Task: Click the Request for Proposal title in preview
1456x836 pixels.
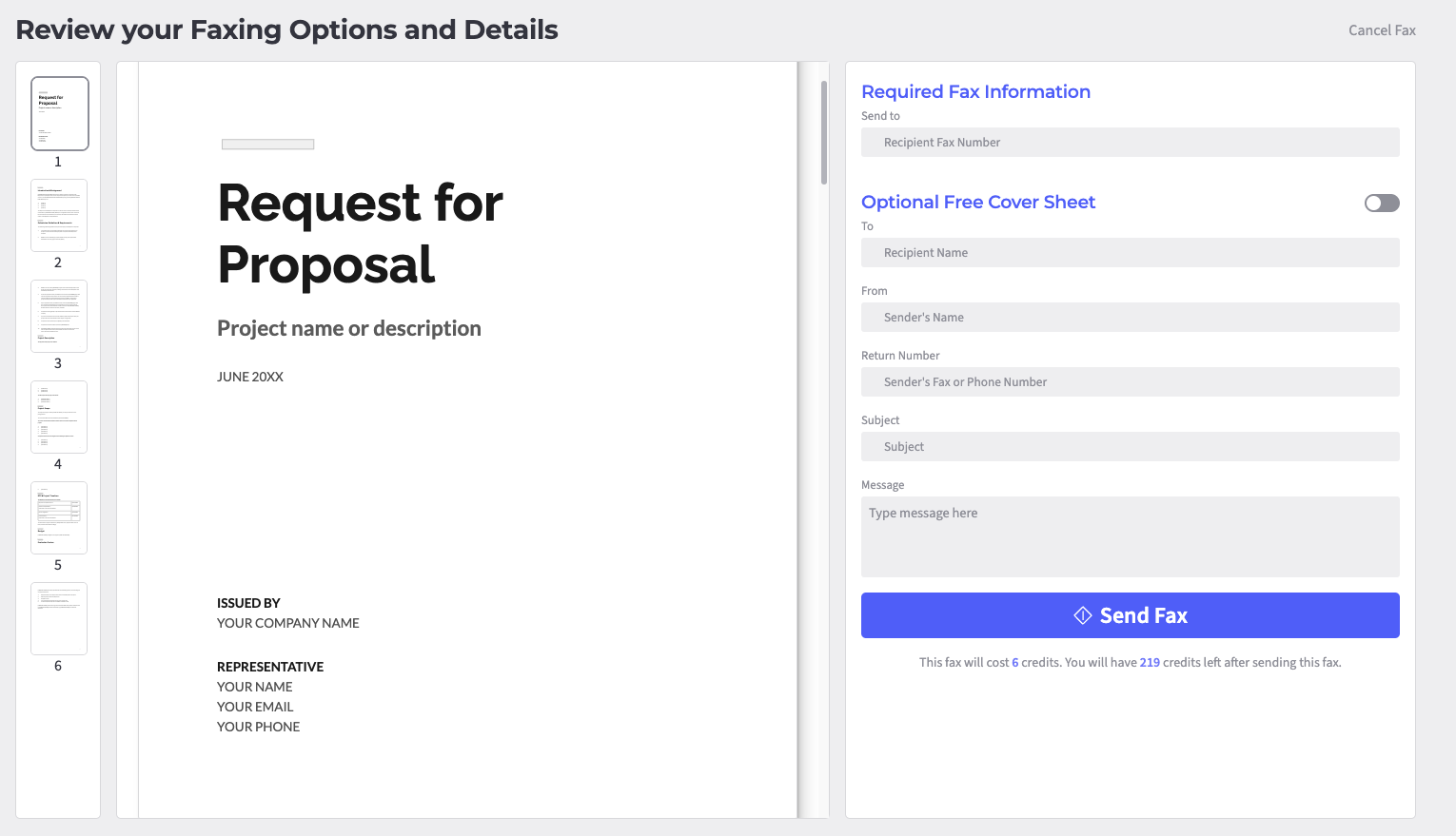Action: point(360,233)
